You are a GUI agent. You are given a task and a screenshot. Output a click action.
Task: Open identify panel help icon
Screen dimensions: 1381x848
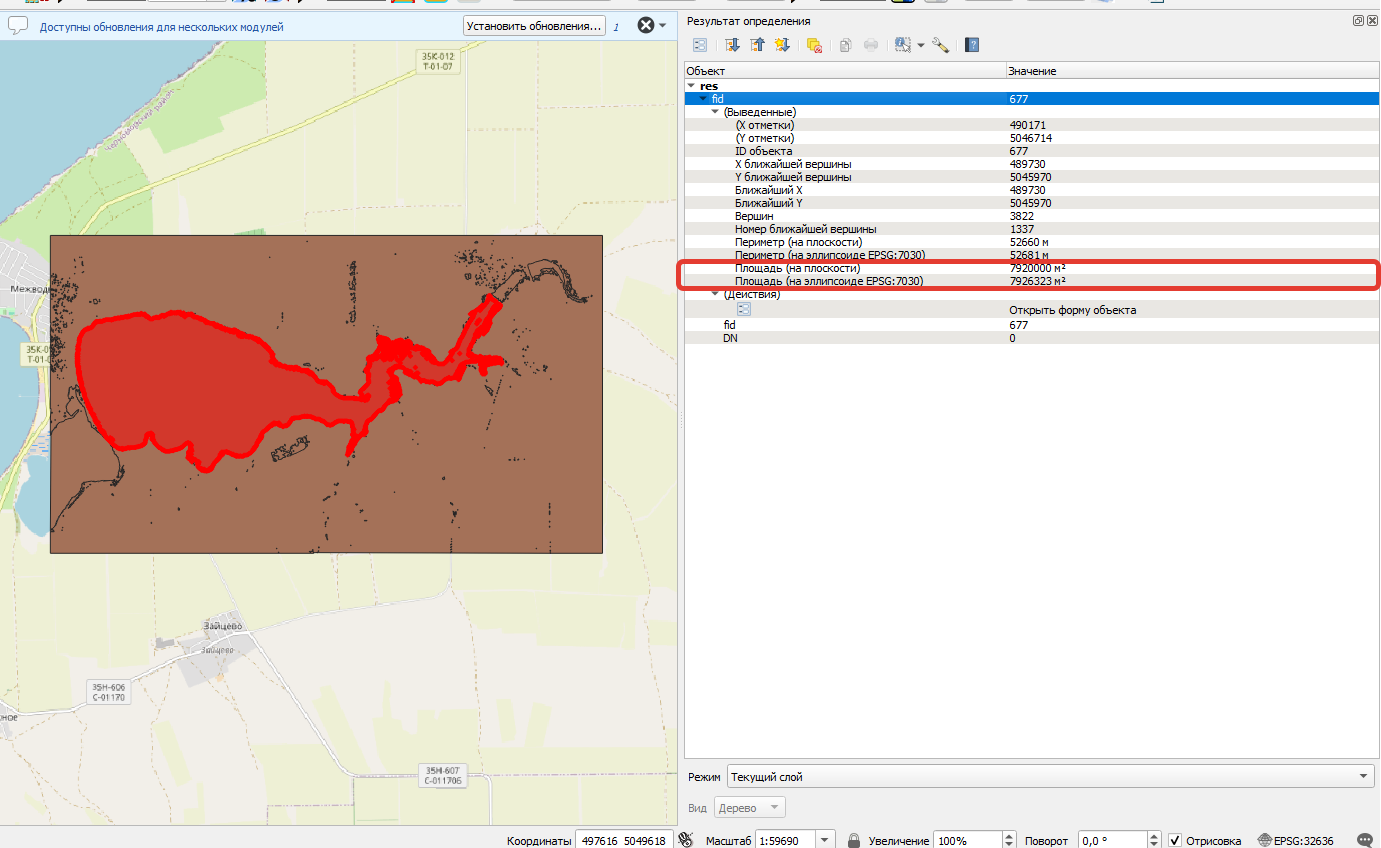point(972,45)
